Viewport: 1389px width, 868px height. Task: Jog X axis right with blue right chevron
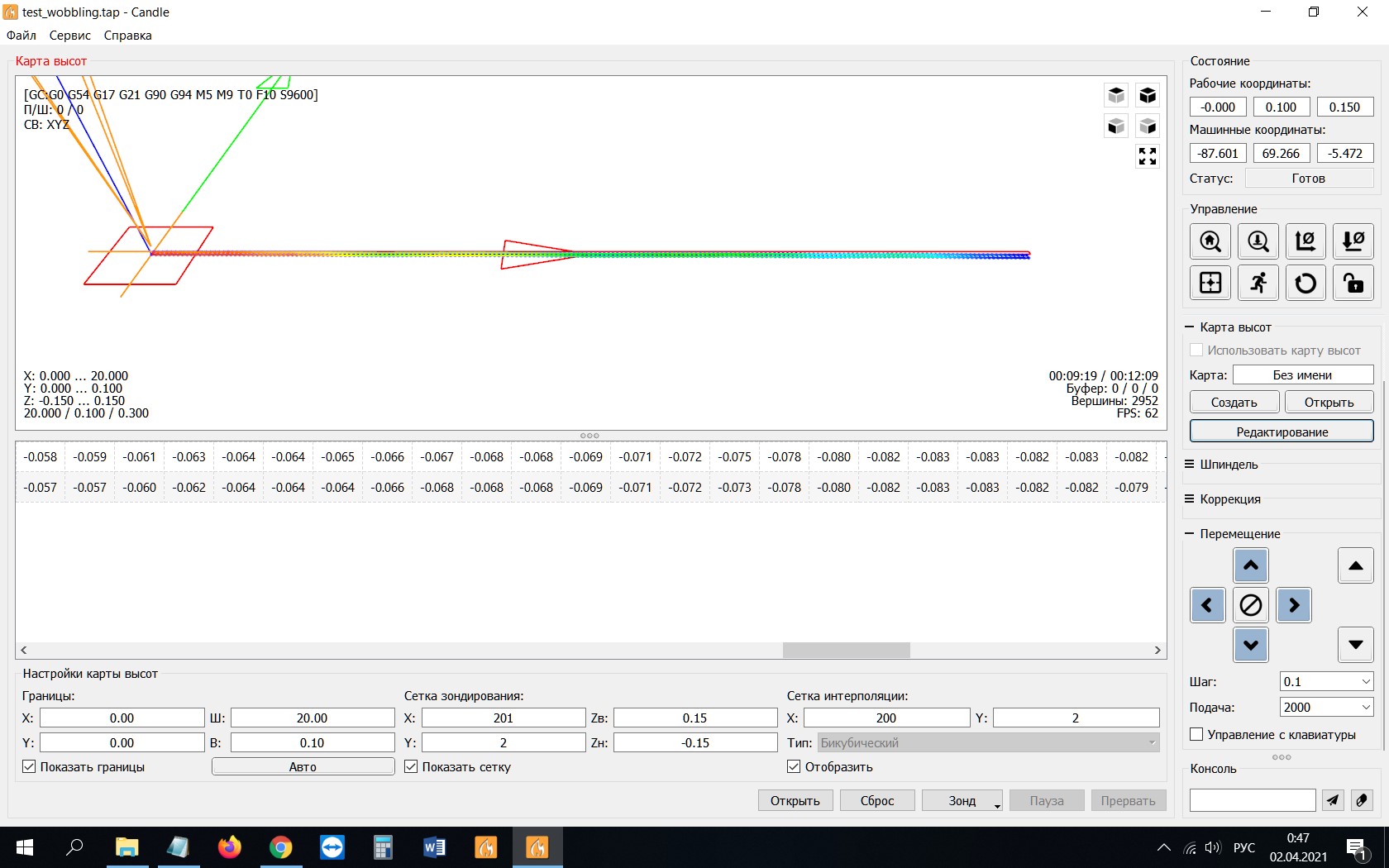click(x=1294, y=605)
